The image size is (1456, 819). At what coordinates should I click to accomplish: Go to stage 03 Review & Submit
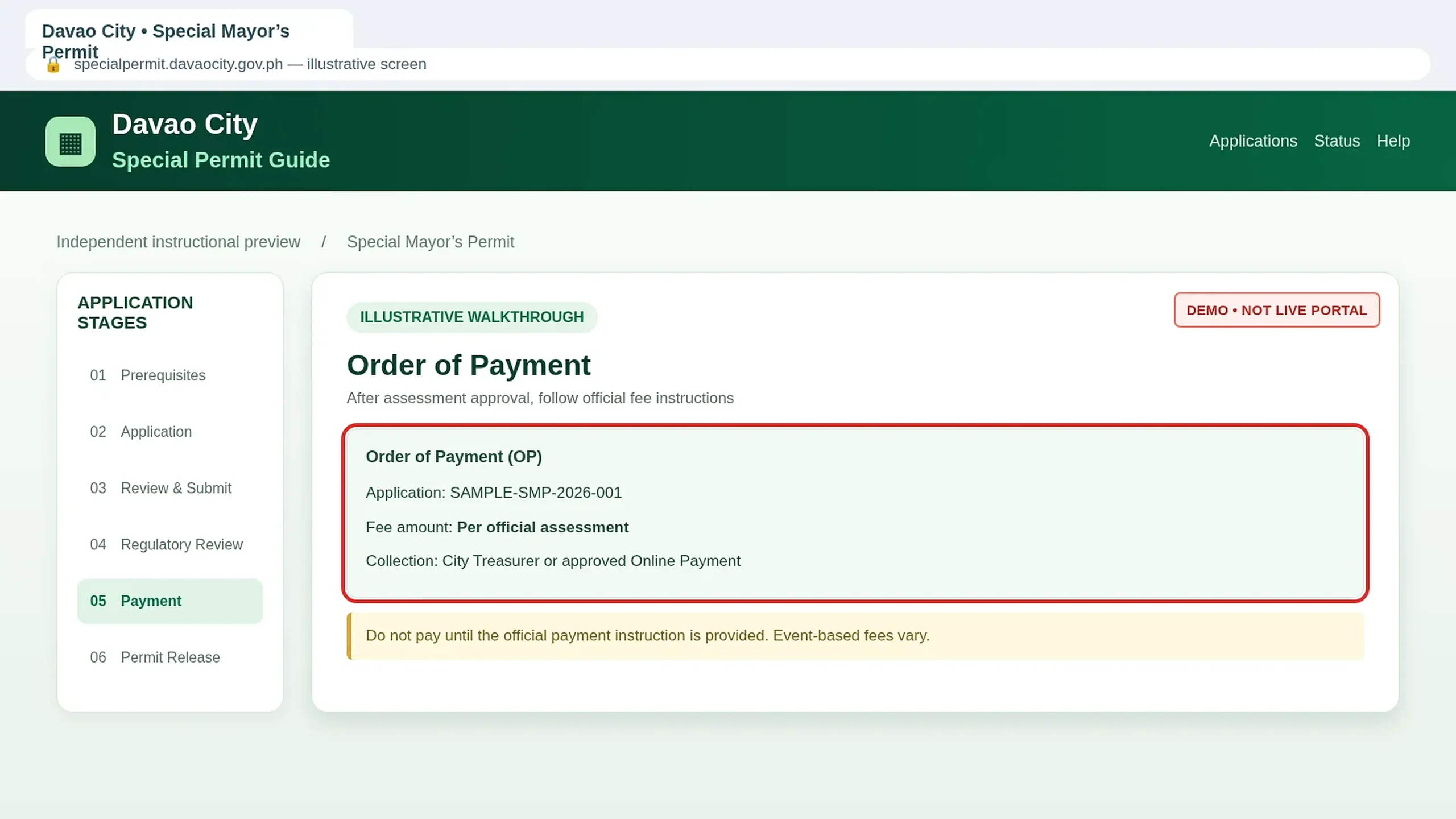pos(170,488)
